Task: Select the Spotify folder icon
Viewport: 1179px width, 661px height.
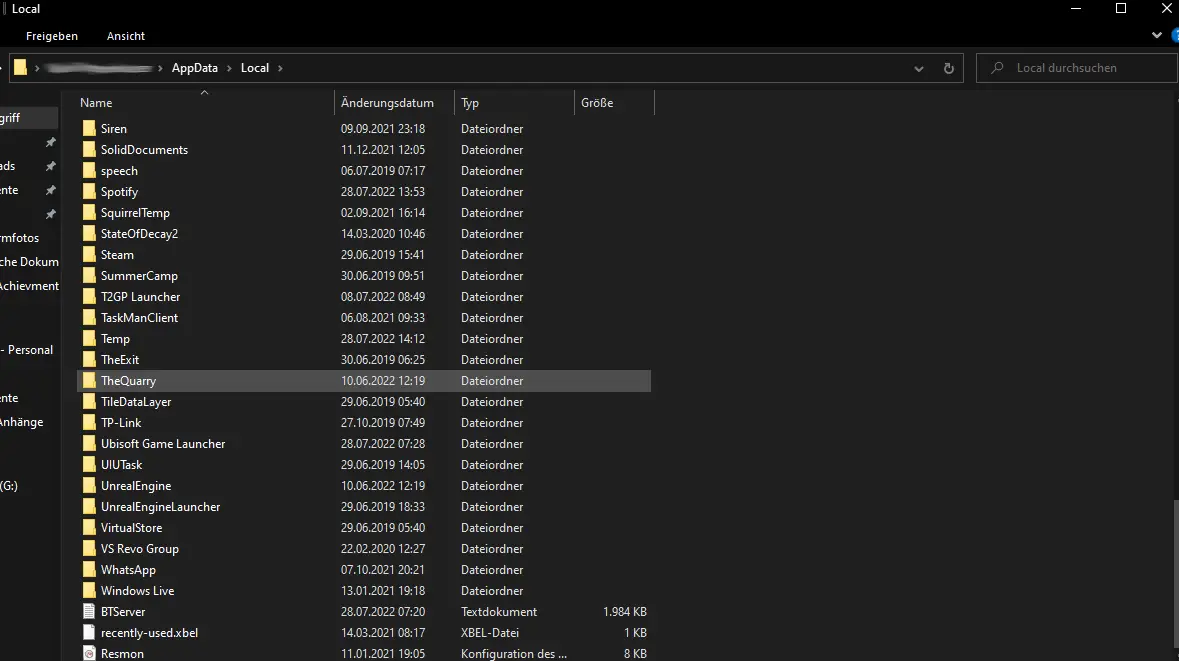Action: tap(89, 192)
